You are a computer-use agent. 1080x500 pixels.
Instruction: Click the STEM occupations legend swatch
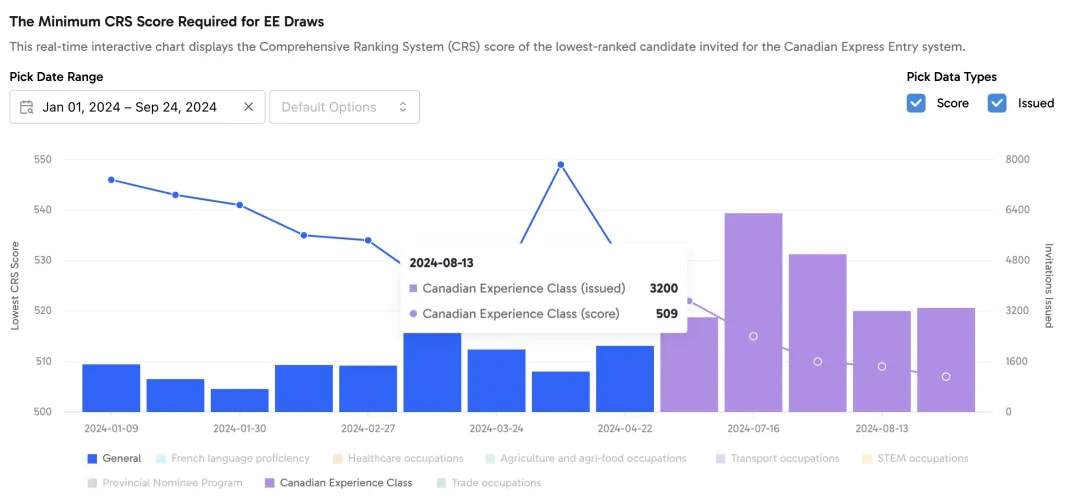865,458
